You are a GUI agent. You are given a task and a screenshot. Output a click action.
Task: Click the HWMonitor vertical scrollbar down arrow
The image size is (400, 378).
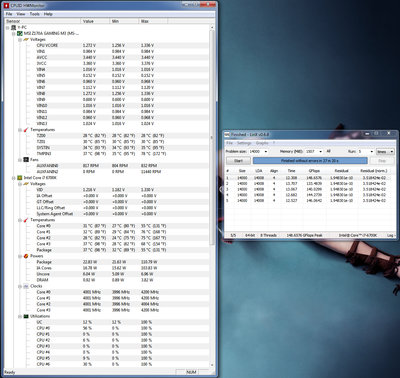click(x=212, y=365)
